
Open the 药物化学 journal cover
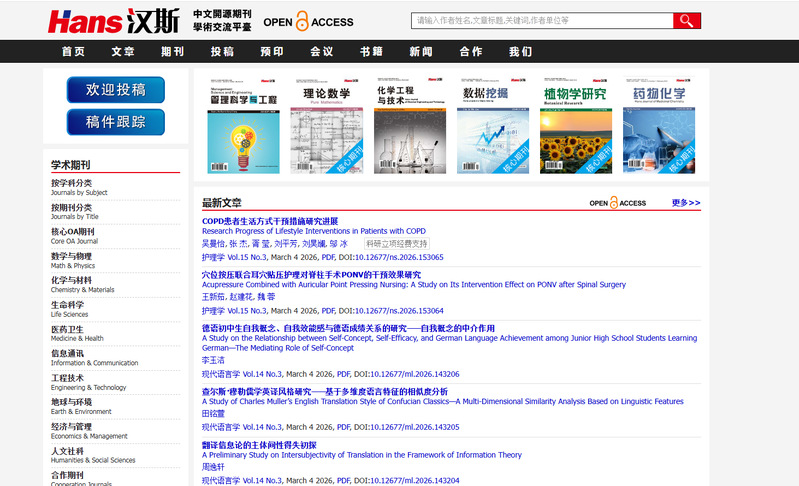click(659, 125)
